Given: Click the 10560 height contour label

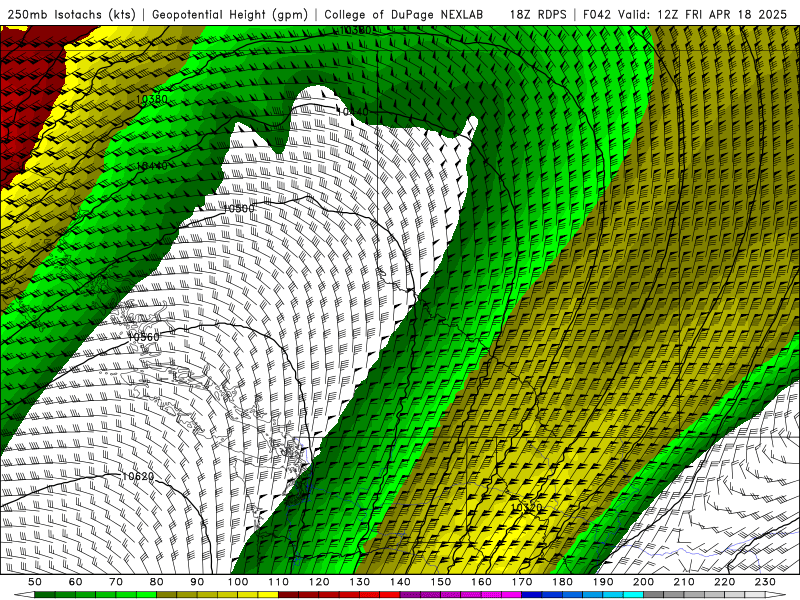Looking at the screenshot, I should coord(143,337).
